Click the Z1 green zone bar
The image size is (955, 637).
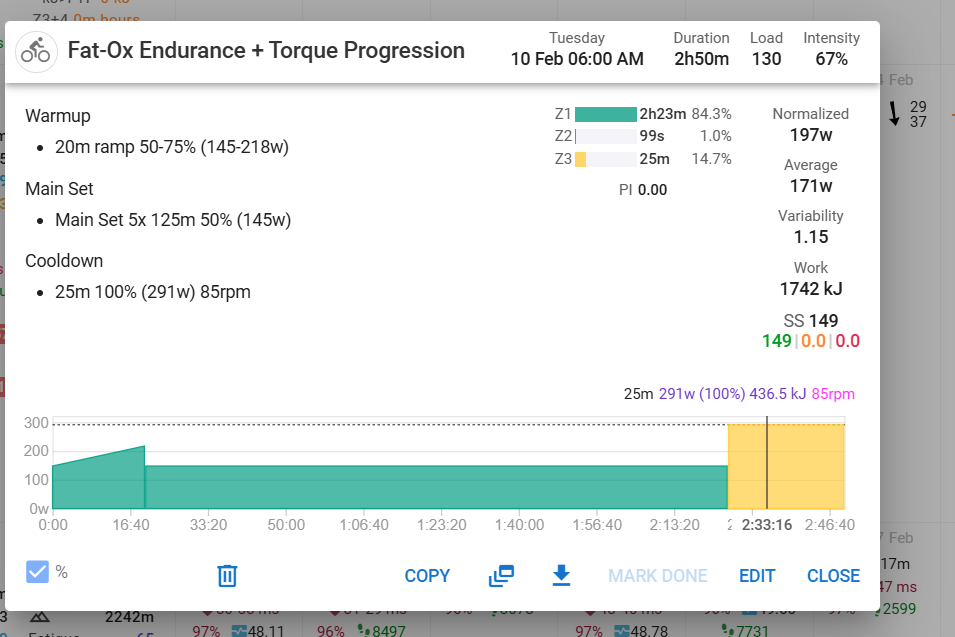point(606,114)
